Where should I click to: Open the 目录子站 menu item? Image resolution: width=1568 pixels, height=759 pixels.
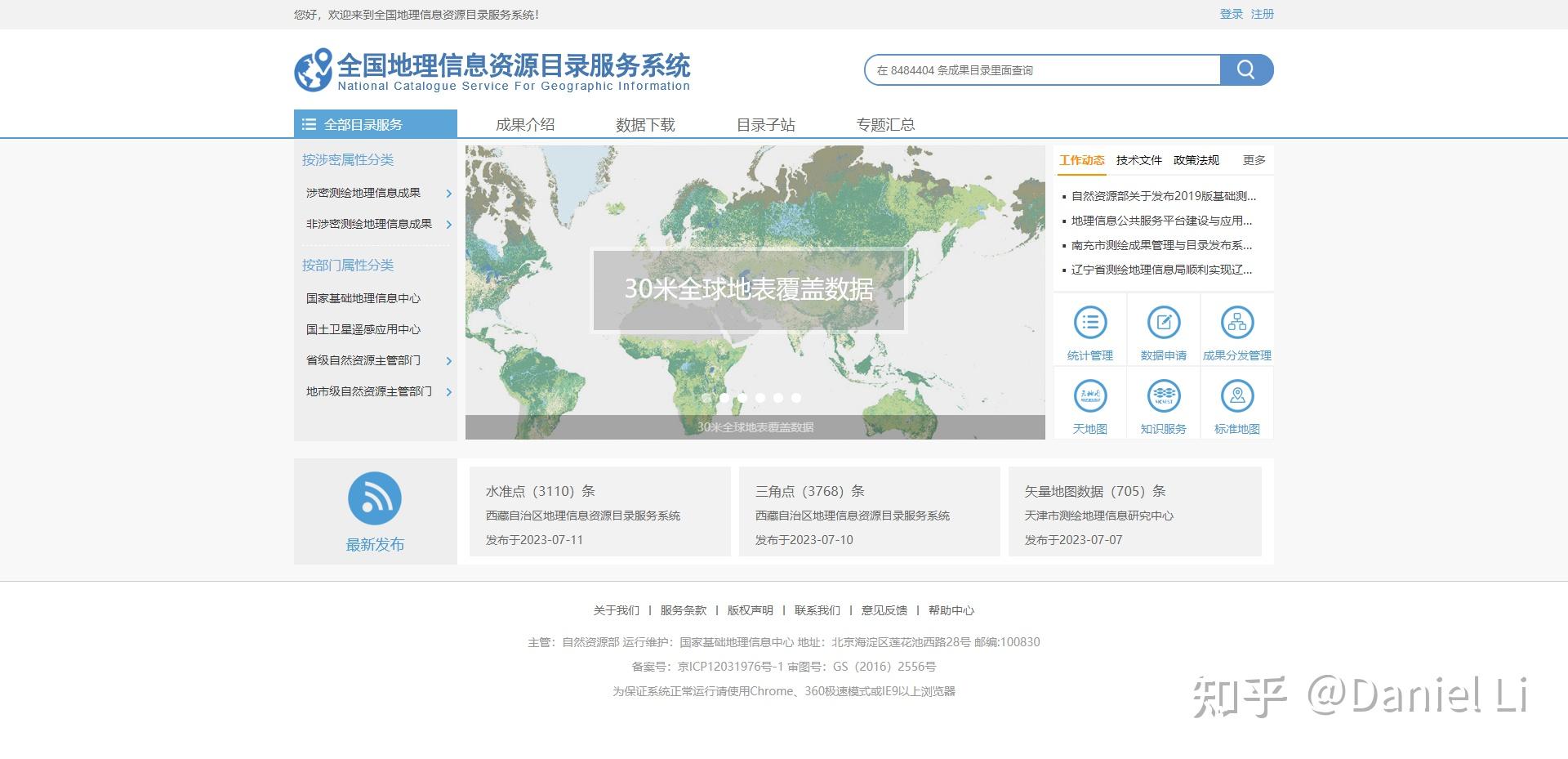pos(765,125)
